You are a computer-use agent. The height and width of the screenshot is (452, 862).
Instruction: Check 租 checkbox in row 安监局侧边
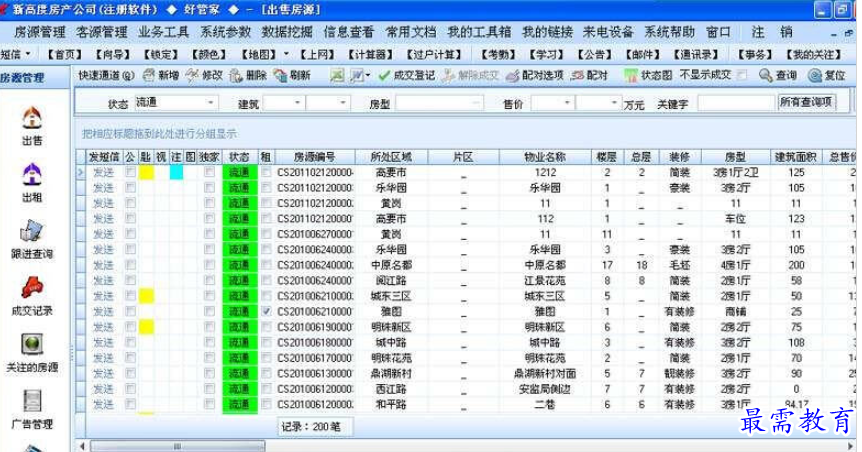pyautogui.click(x=266, y=389)
